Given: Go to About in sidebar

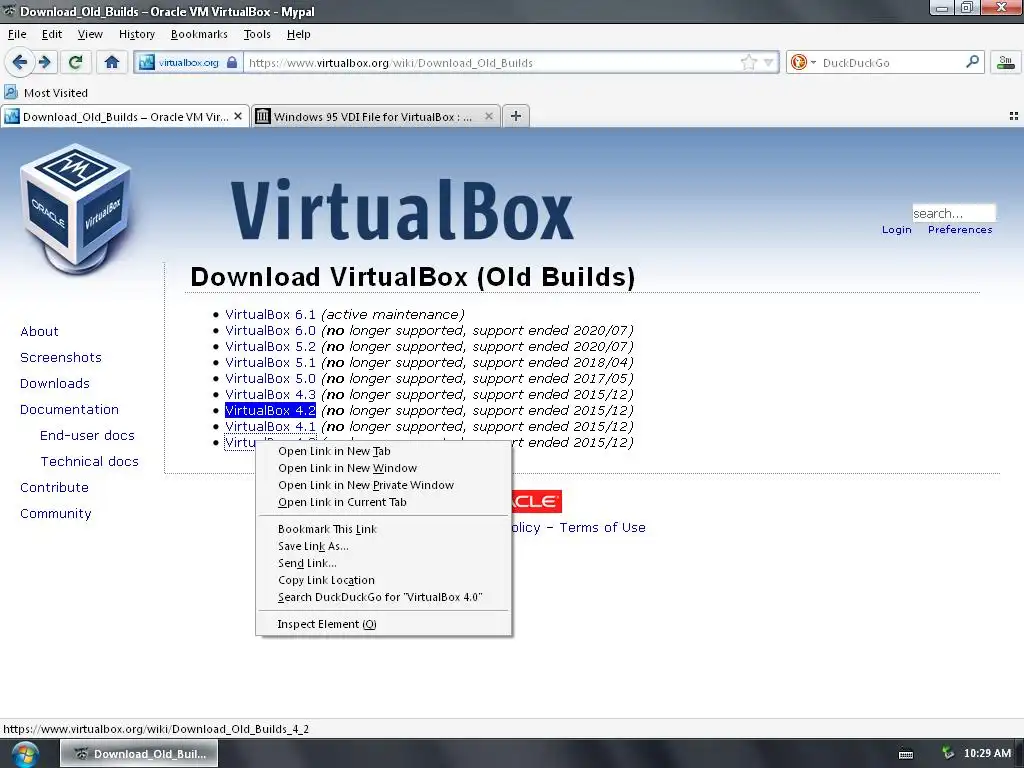Looking at the screenshot, I should 39,332.
